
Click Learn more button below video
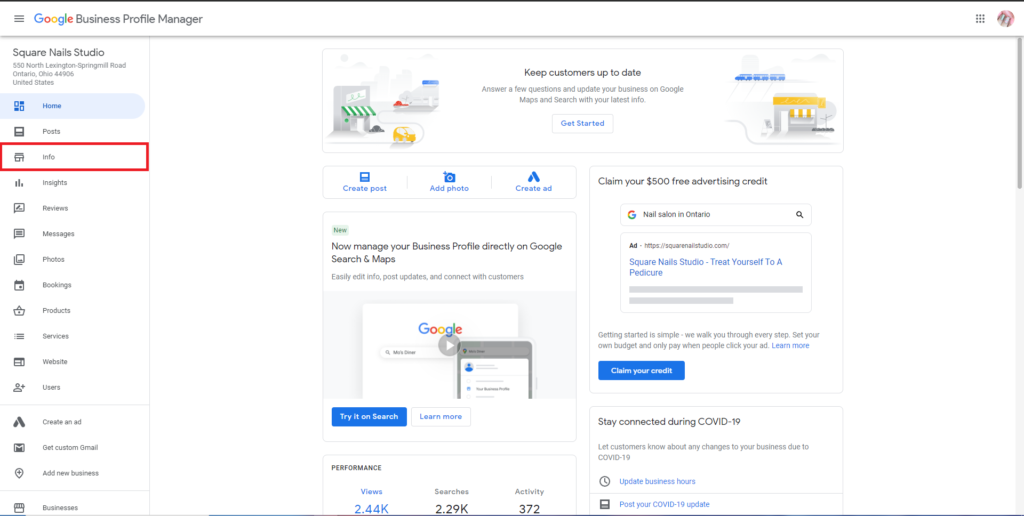point(441,417)
